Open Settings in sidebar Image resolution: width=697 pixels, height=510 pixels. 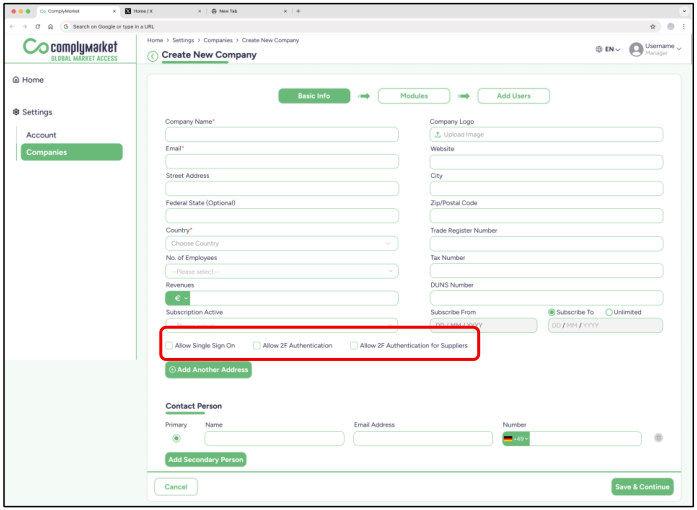coord(32,112)
